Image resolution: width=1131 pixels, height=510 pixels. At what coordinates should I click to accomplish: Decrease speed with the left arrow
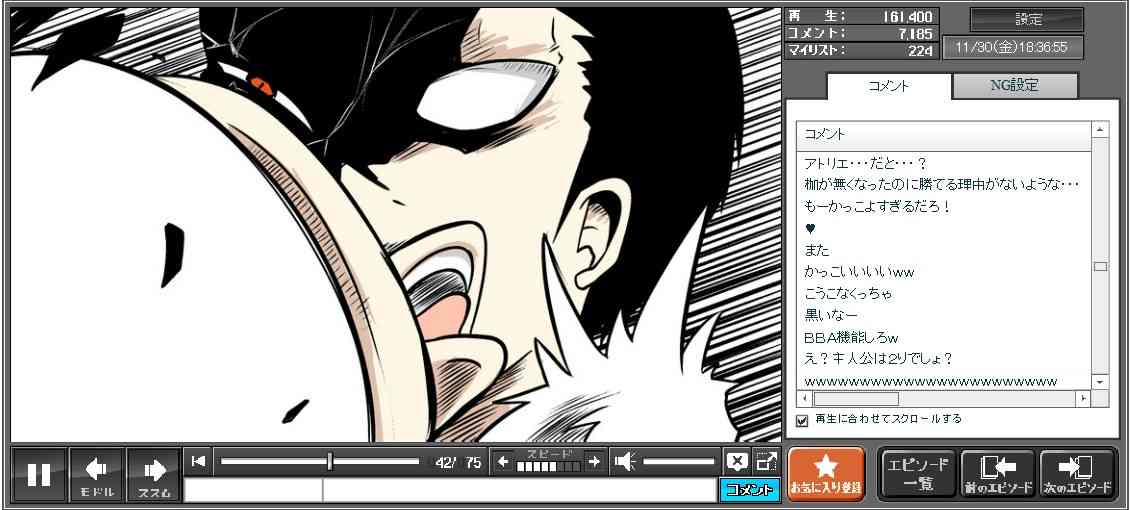pos(503,461)
